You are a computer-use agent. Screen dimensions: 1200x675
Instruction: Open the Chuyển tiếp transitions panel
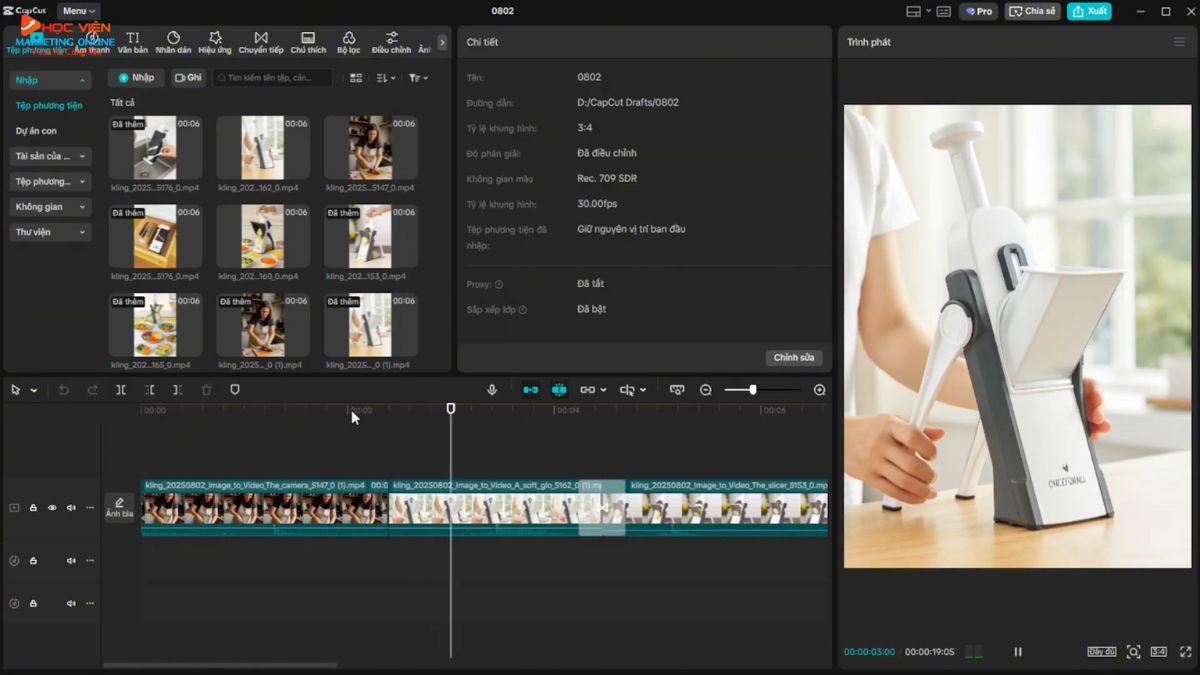coord(261,42)
